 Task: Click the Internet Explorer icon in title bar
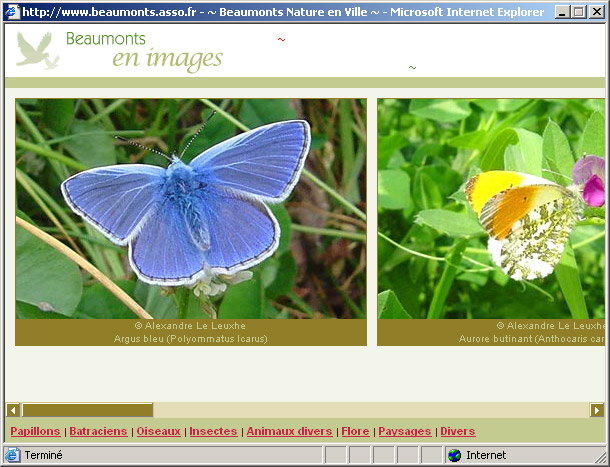click(x=12, y=12)
